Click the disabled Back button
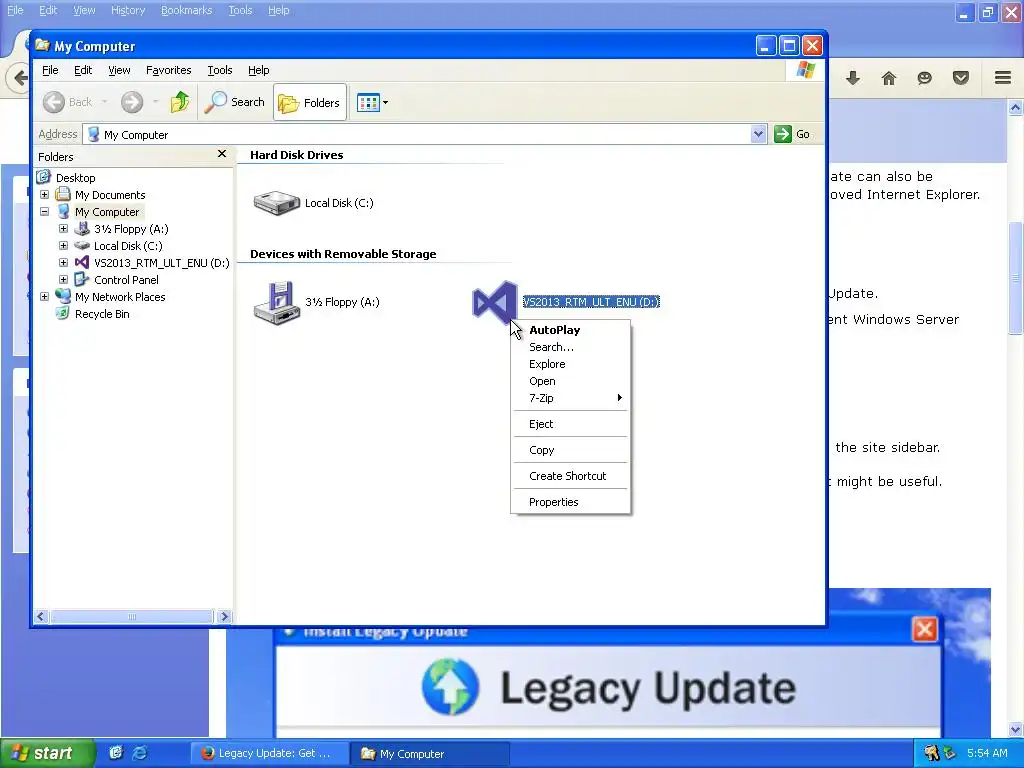 tap(68, 102)
